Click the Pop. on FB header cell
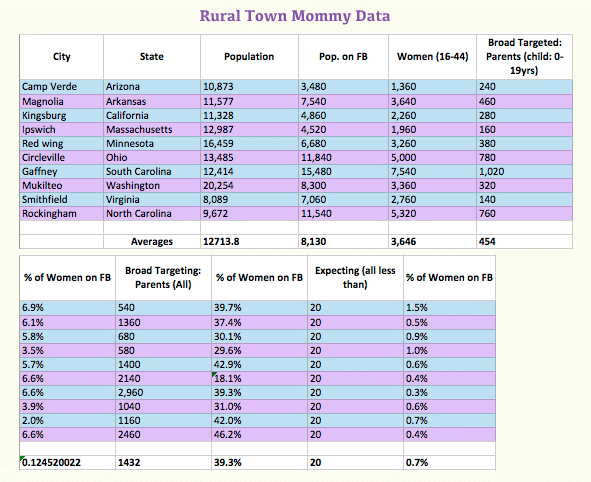The image size is (591, 482). click(x=343, y=57)
